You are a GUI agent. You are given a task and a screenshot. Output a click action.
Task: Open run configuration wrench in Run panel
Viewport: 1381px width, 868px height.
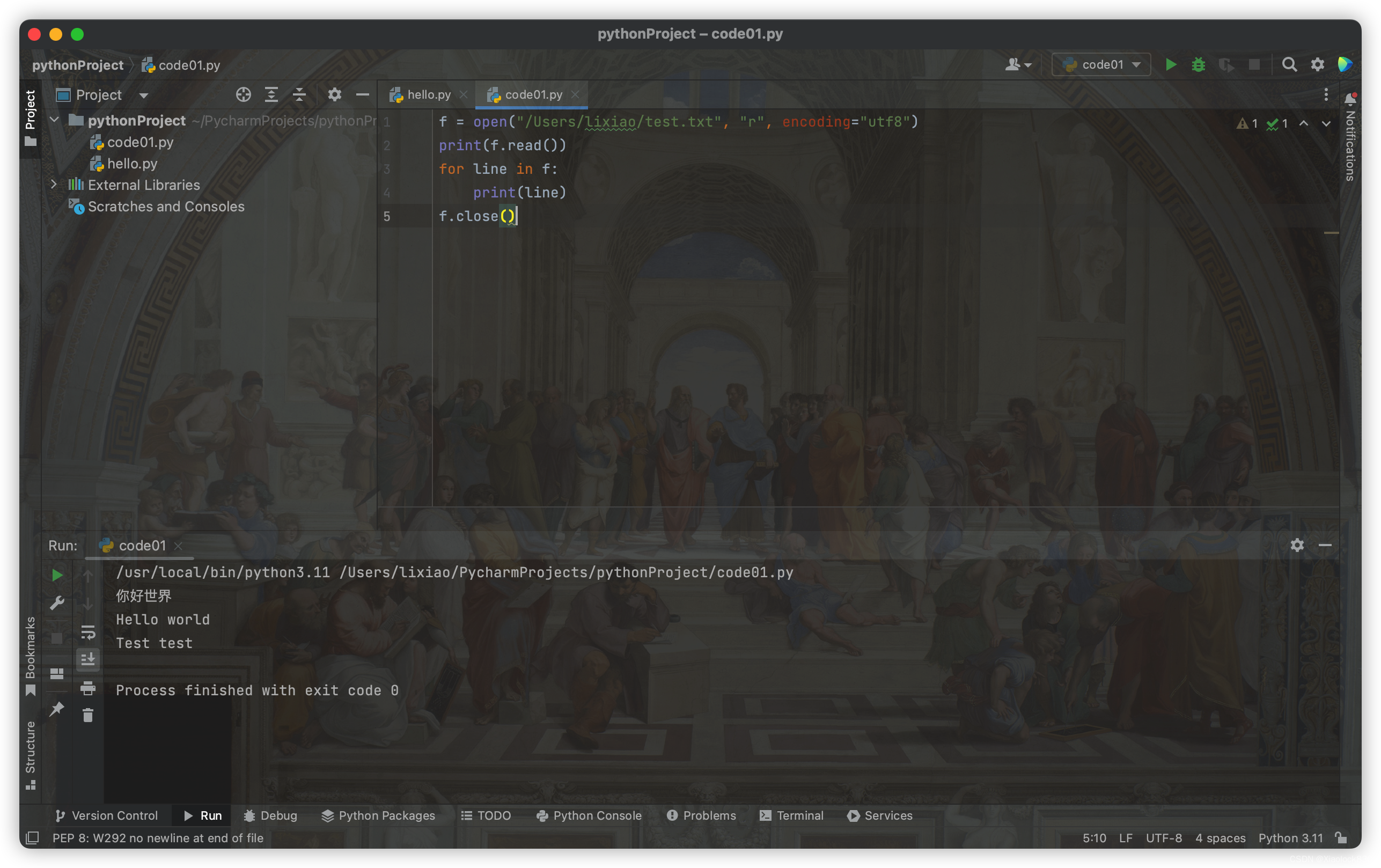(57, 603)
